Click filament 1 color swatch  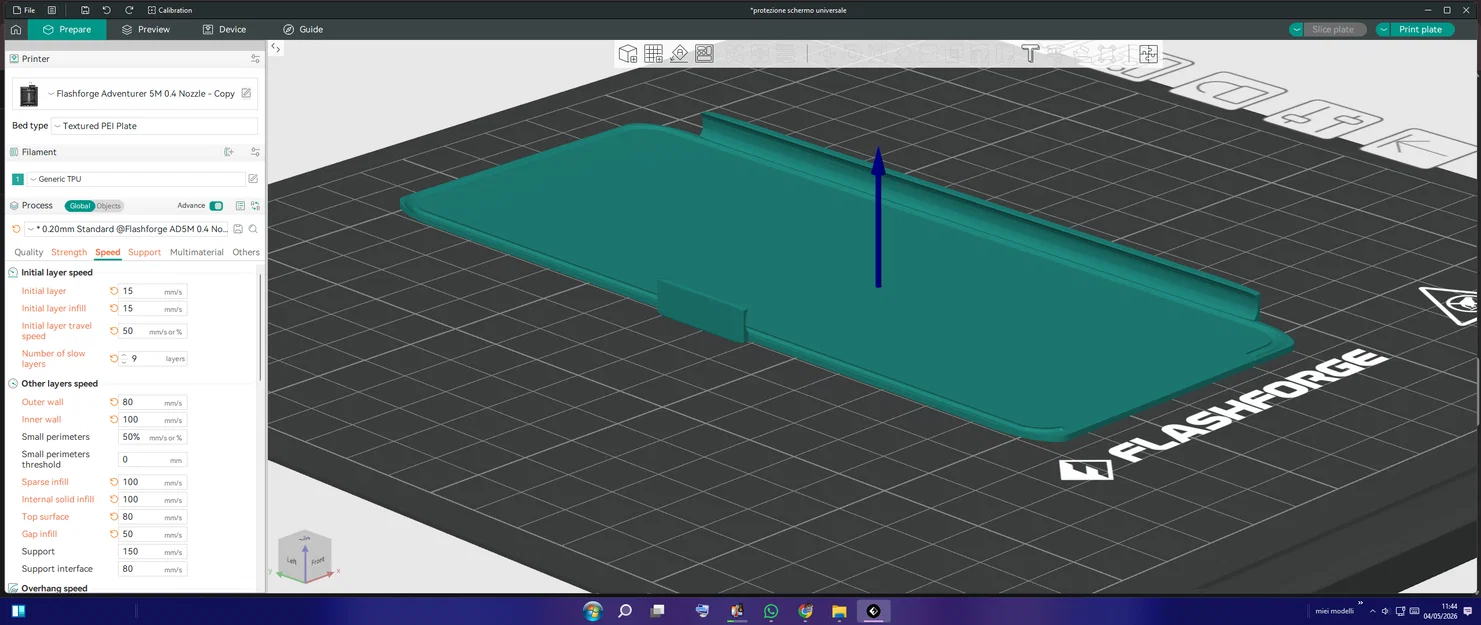(x=17, y=179)
